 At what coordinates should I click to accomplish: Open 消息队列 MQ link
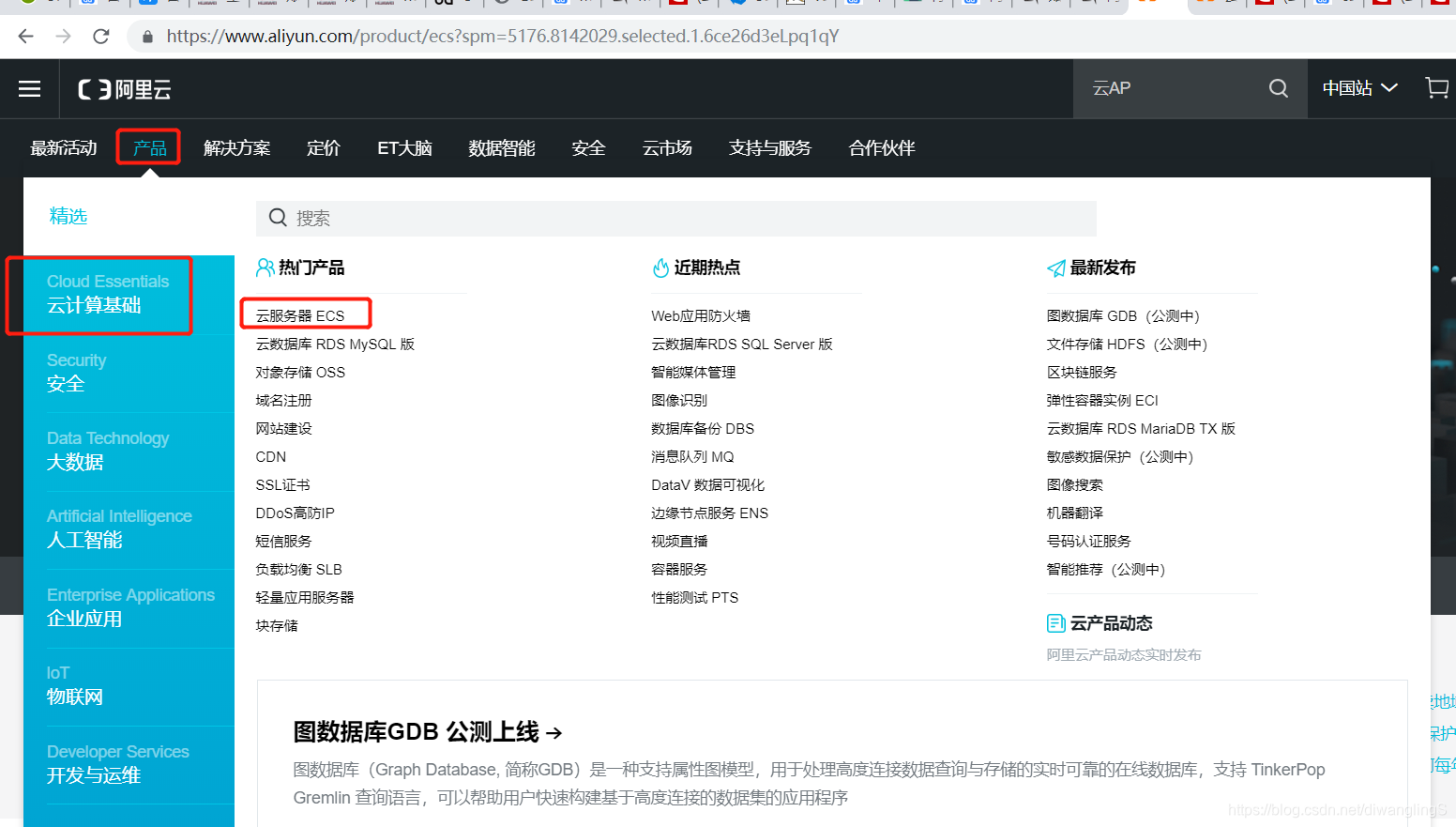pos(692,457)
